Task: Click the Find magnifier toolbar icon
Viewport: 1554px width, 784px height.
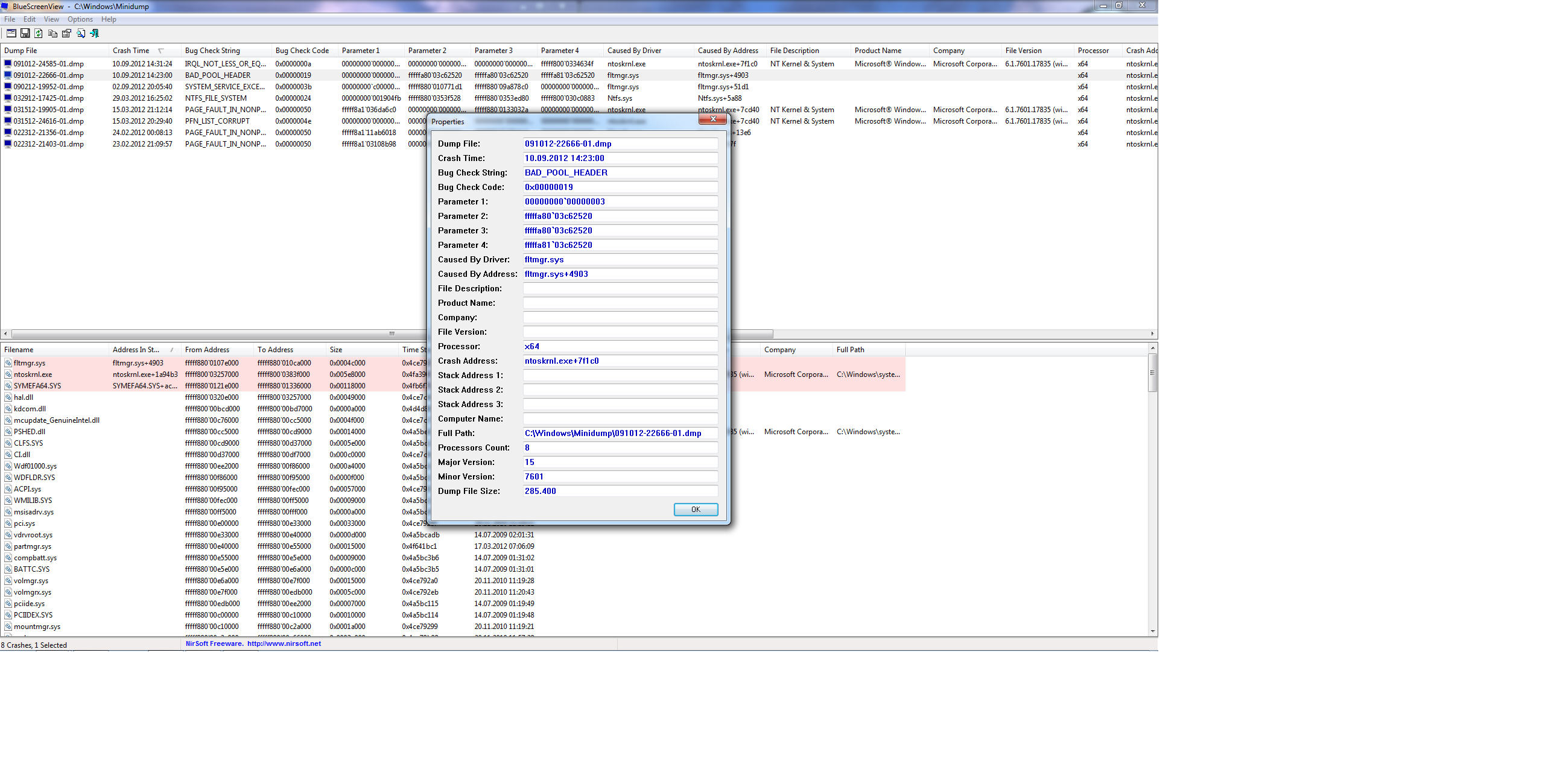Action: tap(81, 34)
